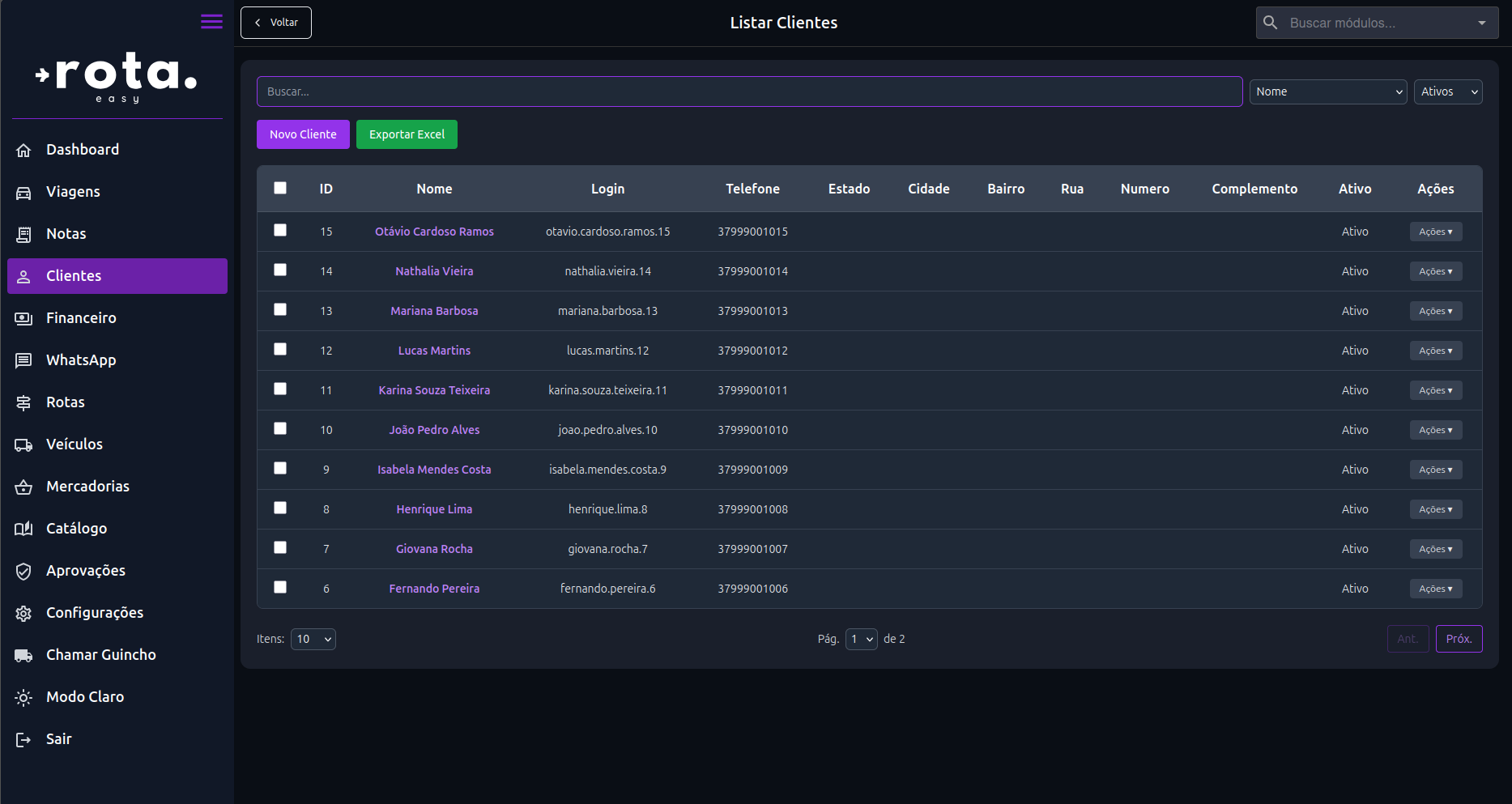
Task: Select the Mercadorias basket icon
Action: [x=23, y=487]
